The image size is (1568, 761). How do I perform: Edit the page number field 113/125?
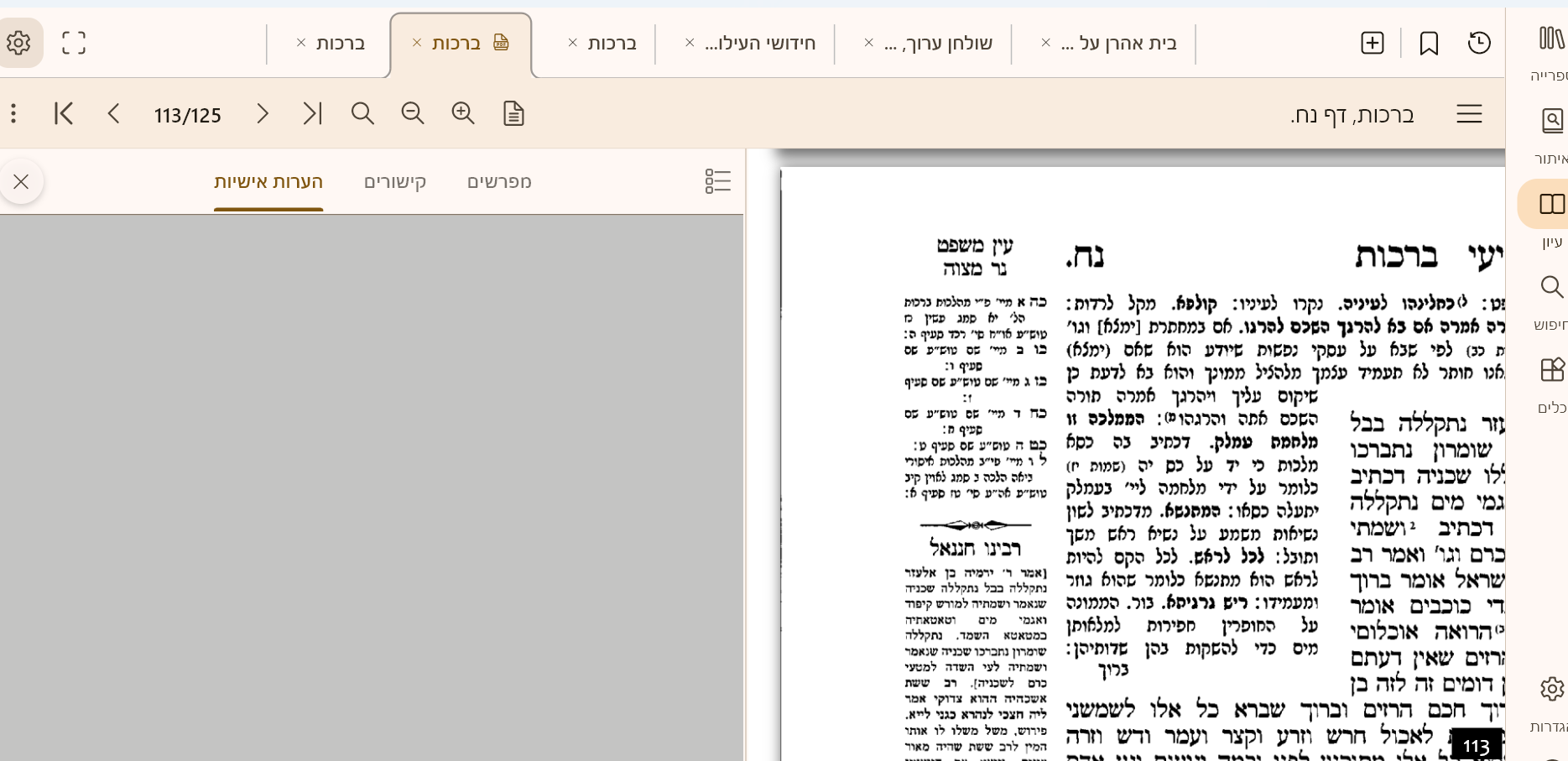[188, 115]
